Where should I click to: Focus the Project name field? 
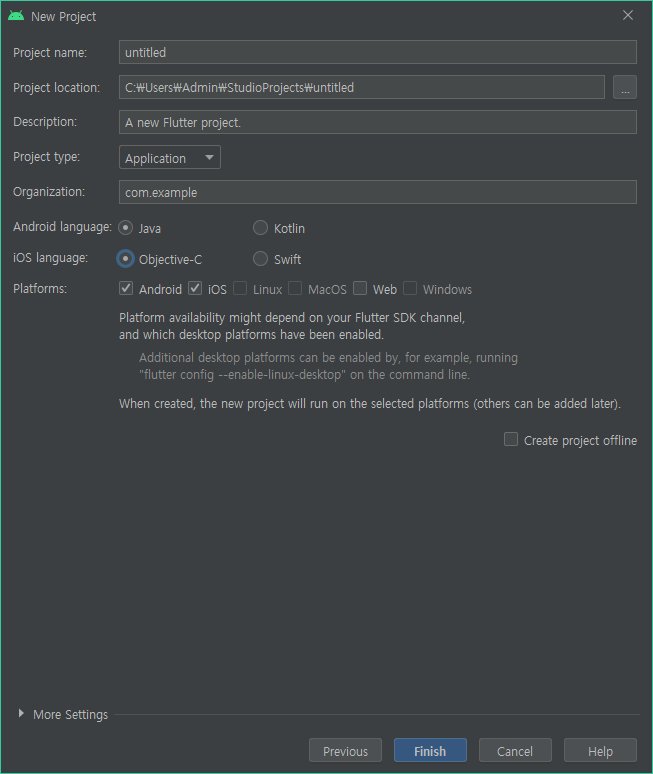tap(378, 52)
